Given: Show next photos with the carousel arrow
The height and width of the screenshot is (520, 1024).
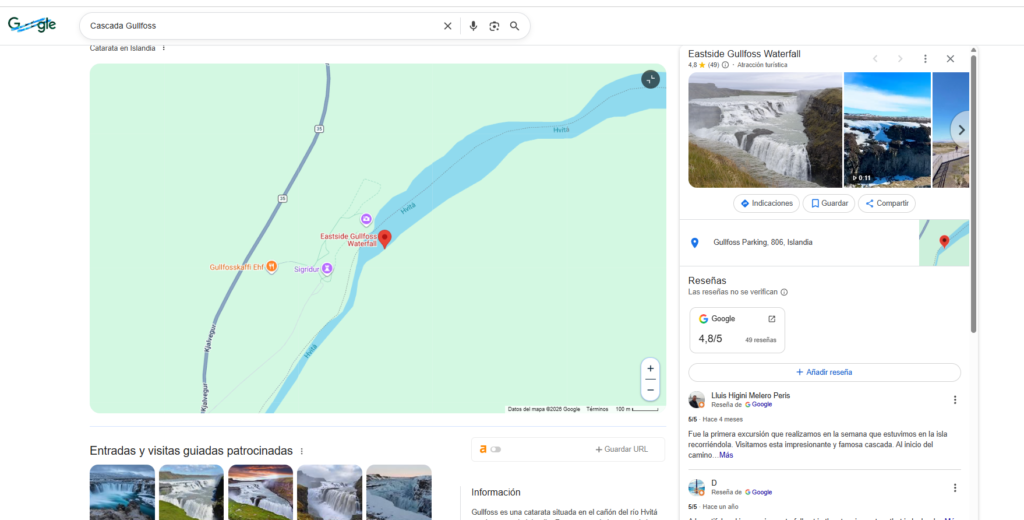Looking at the screenshot, I should 960,129.
